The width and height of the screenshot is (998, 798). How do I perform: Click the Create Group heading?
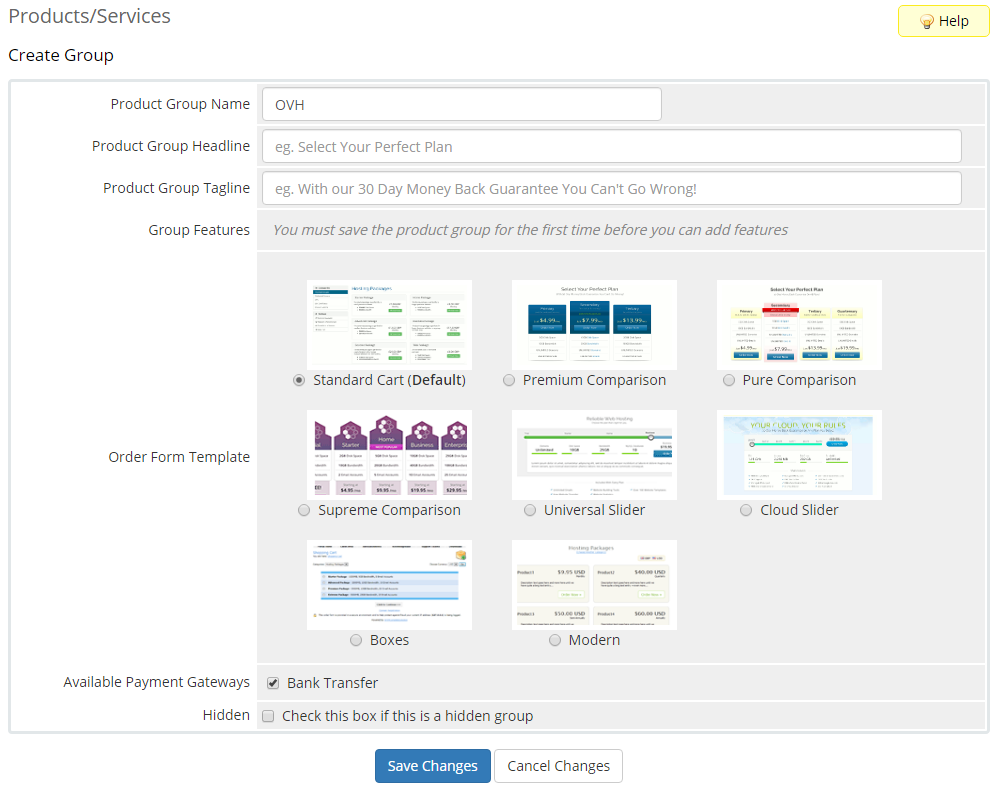tap(61, 55)
